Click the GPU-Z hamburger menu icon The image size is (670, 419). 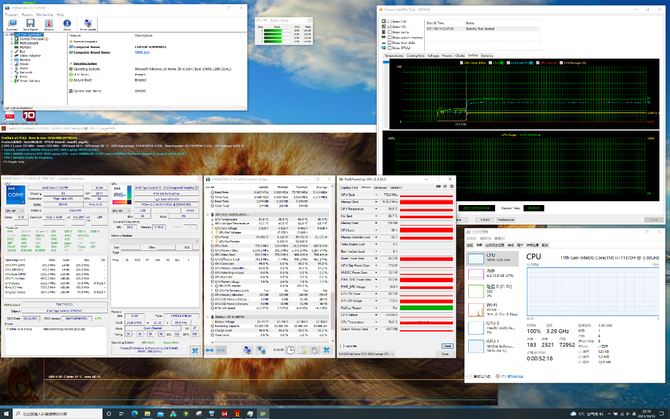[452, 187]
